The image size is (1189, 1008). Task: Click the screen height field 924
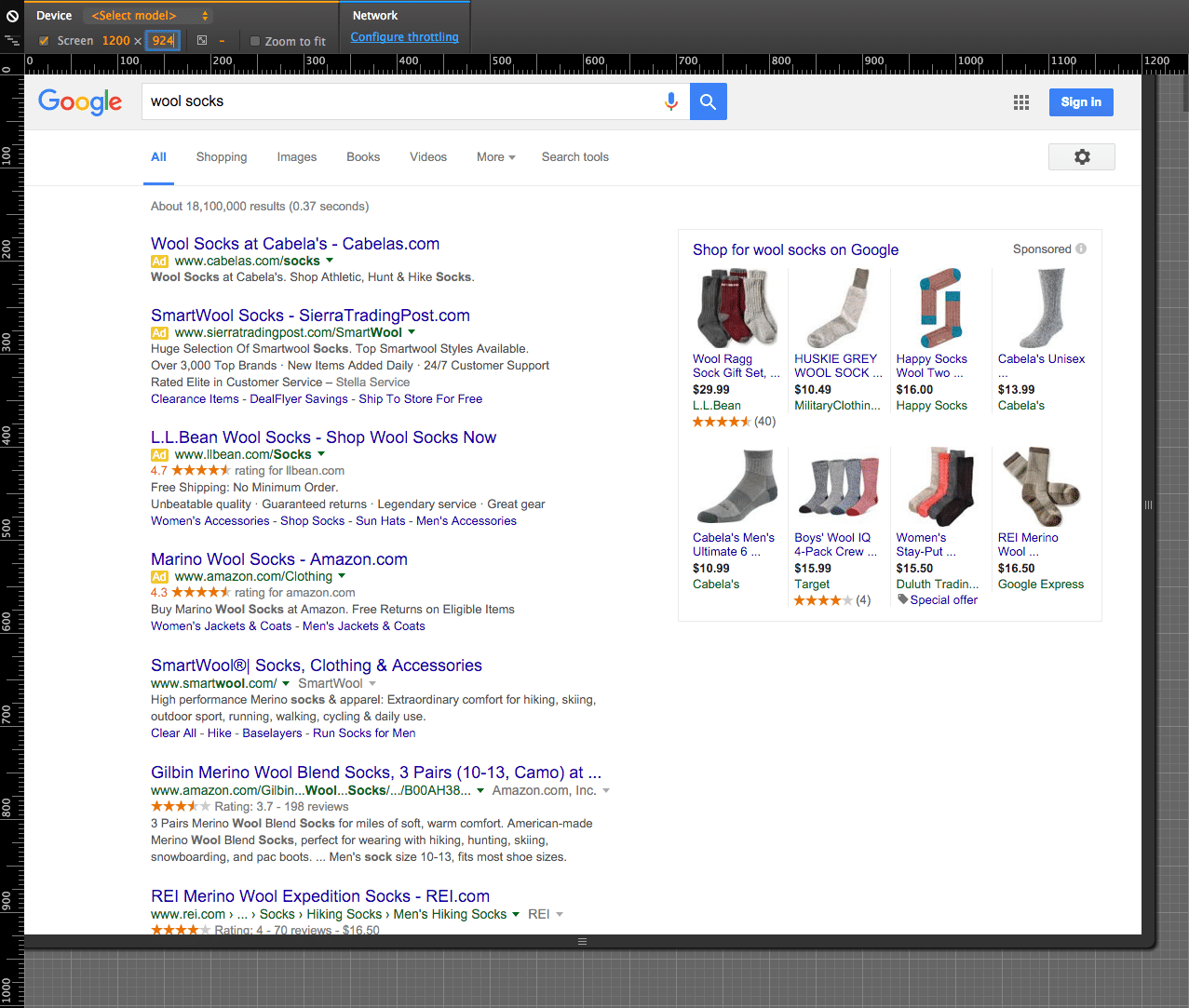coord(163,41)
